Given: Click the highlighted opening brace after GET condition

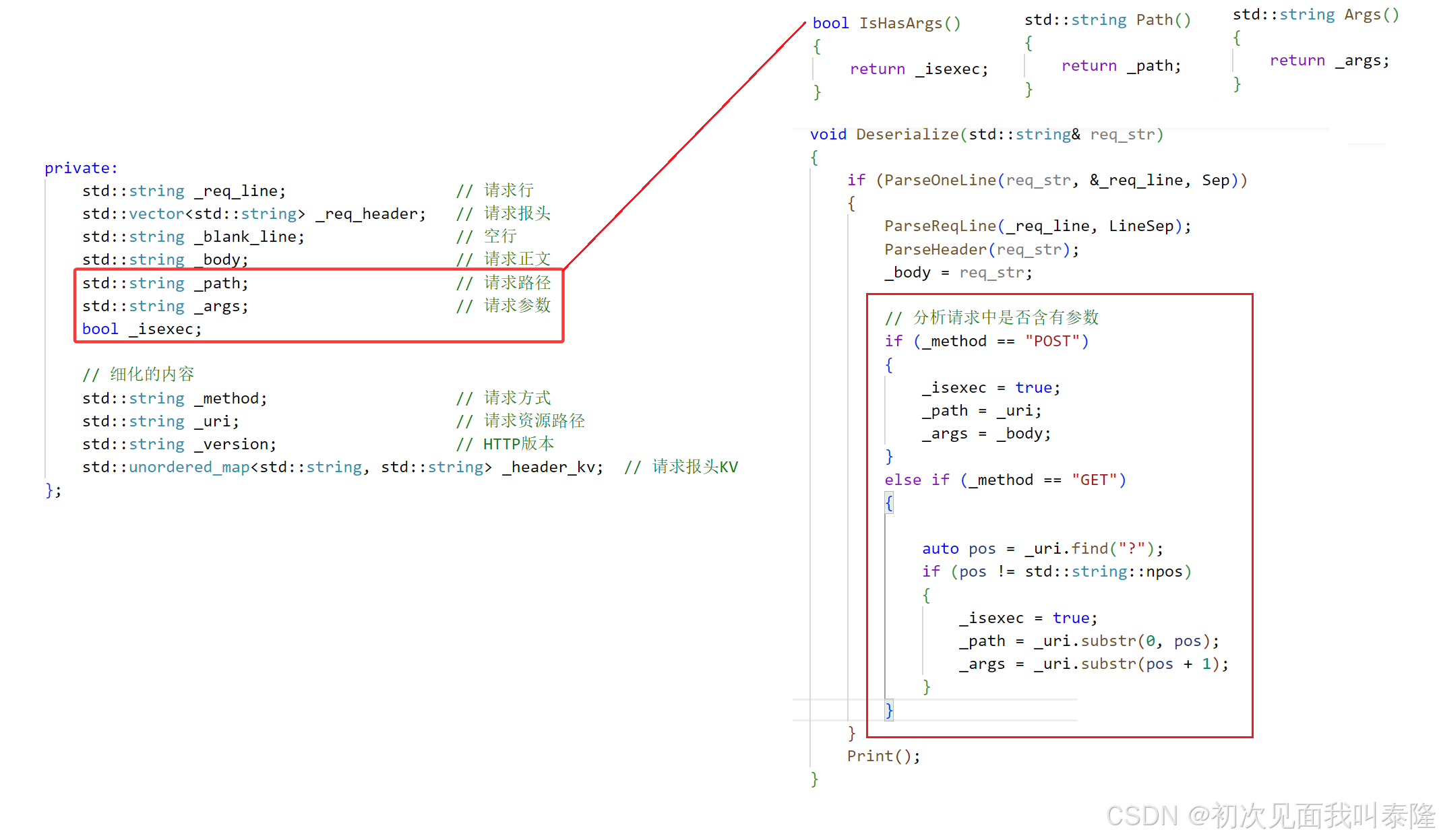Looking at the screenshot, I should [889, 503].
